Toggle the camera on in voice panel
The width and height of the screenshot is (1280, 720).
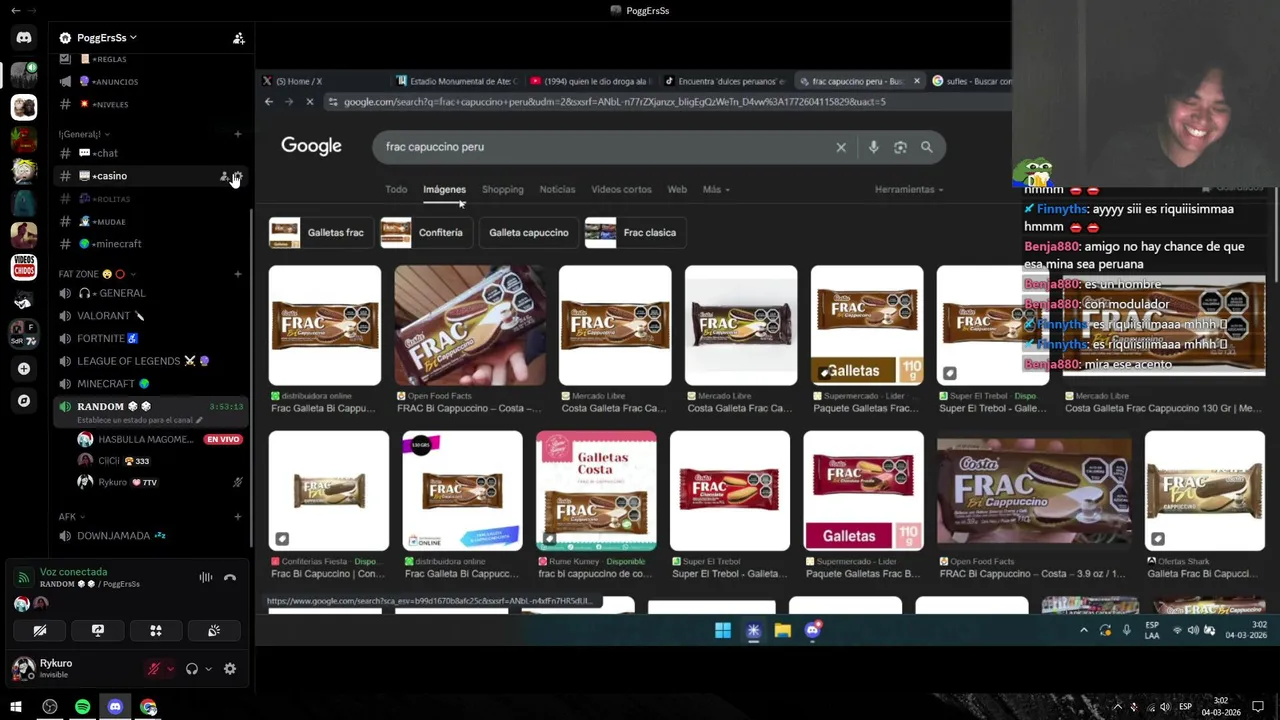tap(40, 631)
